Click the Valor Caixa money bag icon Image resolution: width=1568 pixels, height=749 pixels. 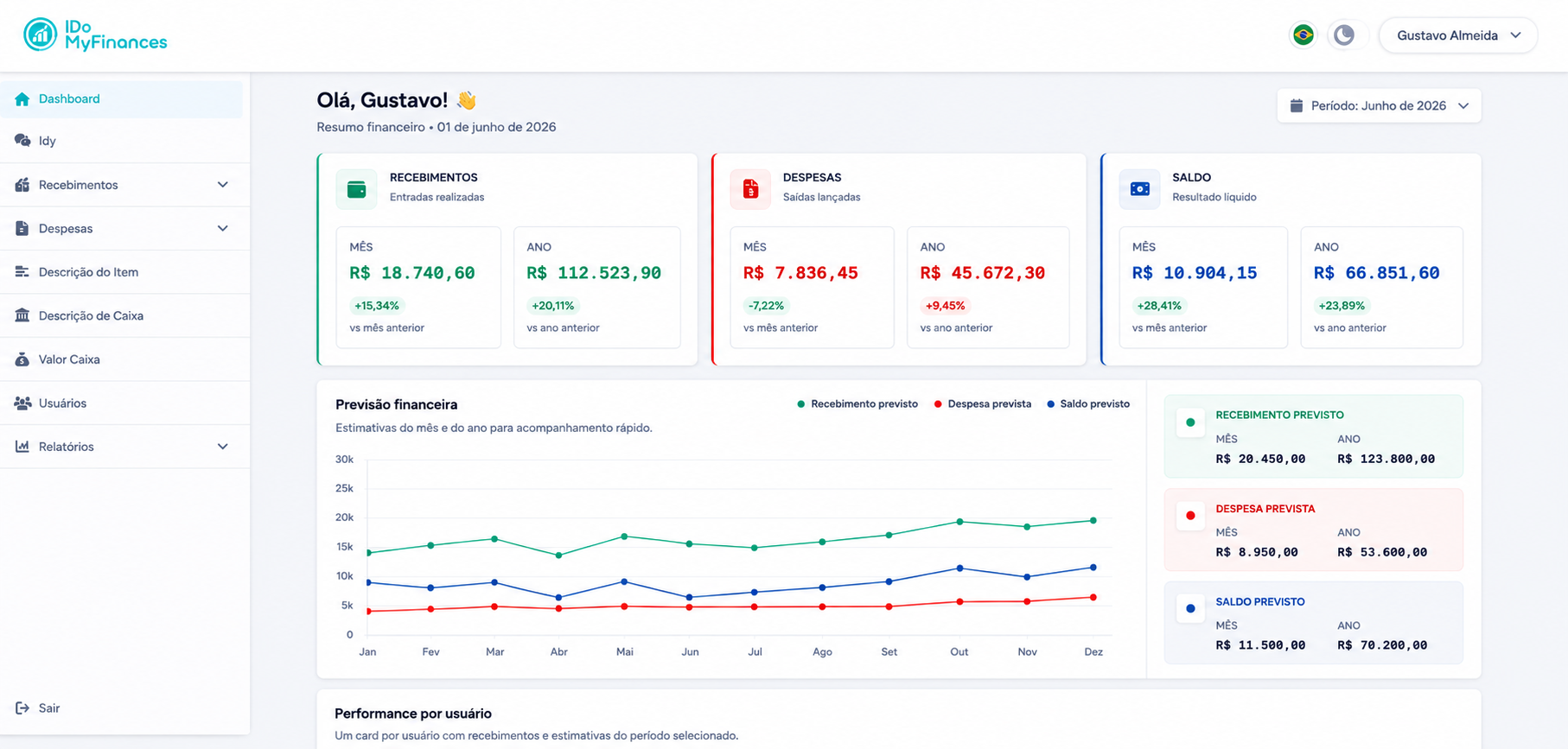pyautogui.click(x=22, y=359)
